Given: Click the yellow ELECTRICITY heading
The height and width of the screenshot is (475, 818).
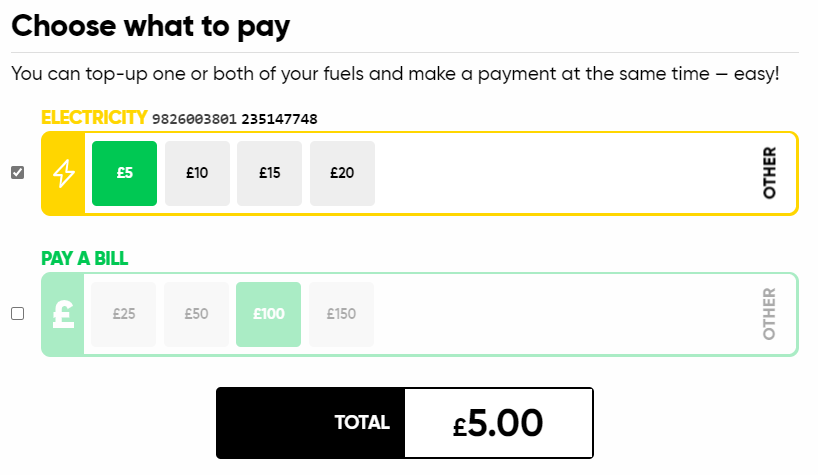Looking at the screenshot, I should [x=94, y=117].
